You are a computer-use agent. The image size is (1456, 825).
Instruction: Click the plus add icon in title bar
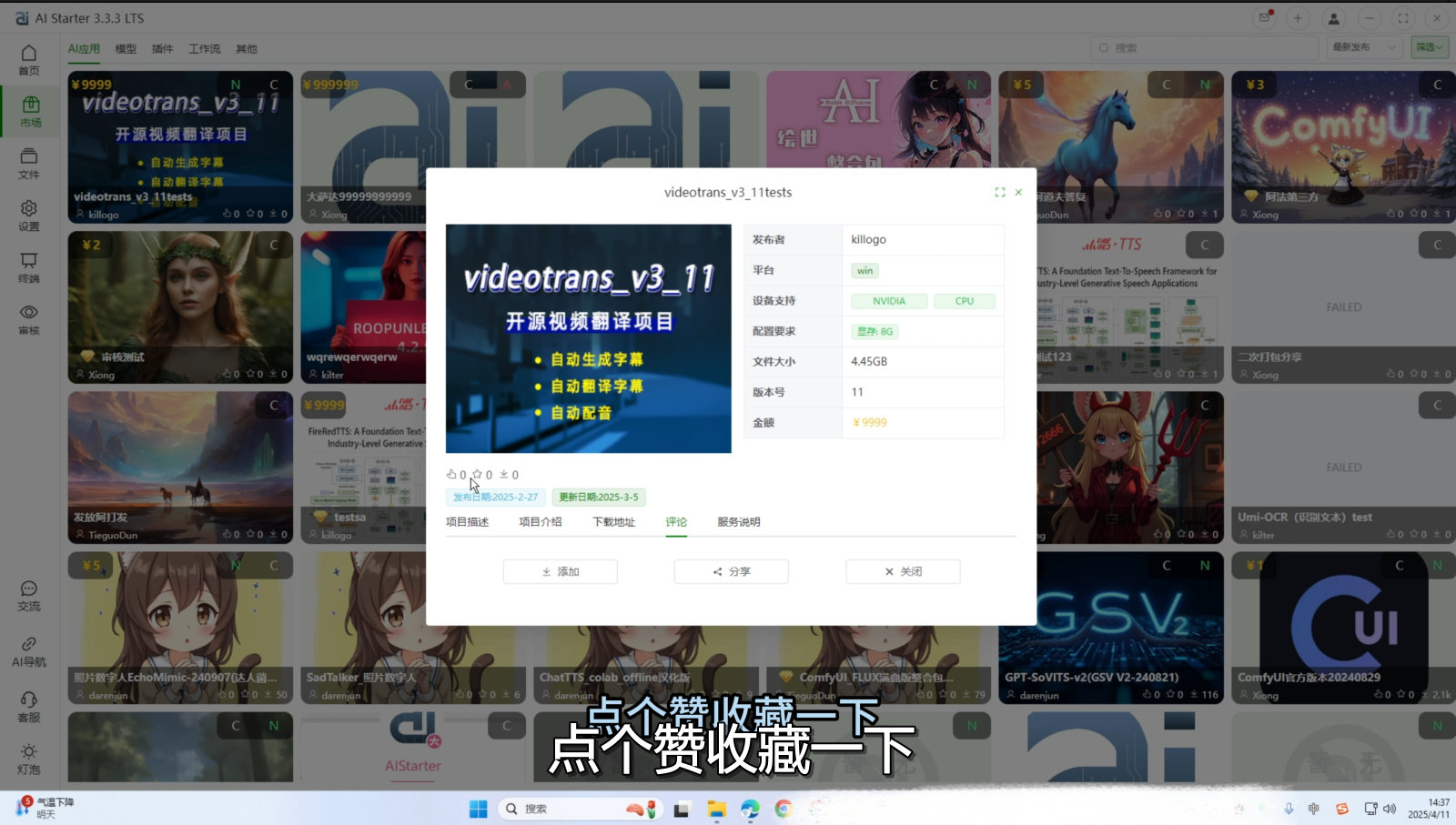click(1299, 18)
